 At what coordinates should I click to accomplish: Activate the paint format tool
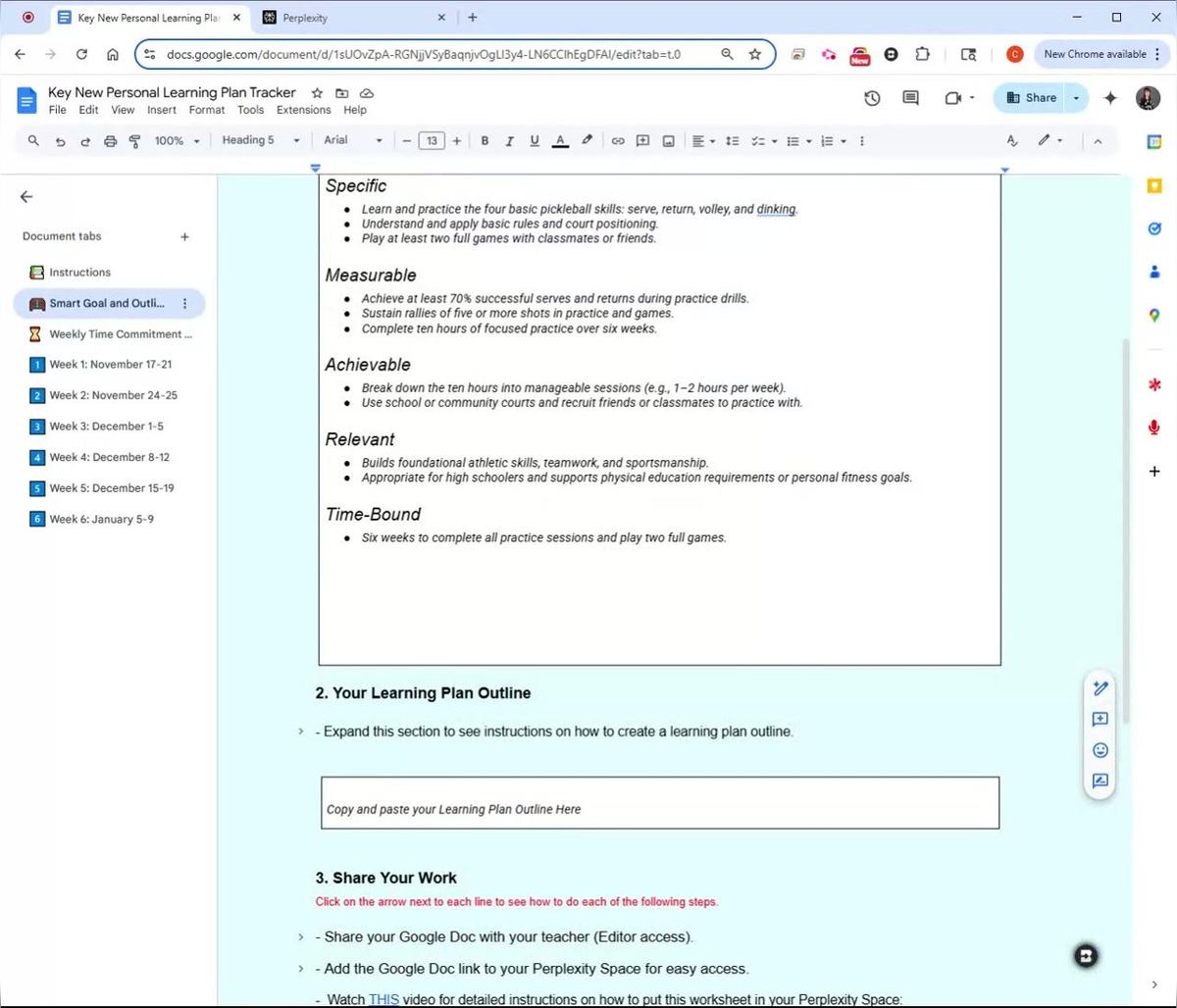click(x=134, y=141)
